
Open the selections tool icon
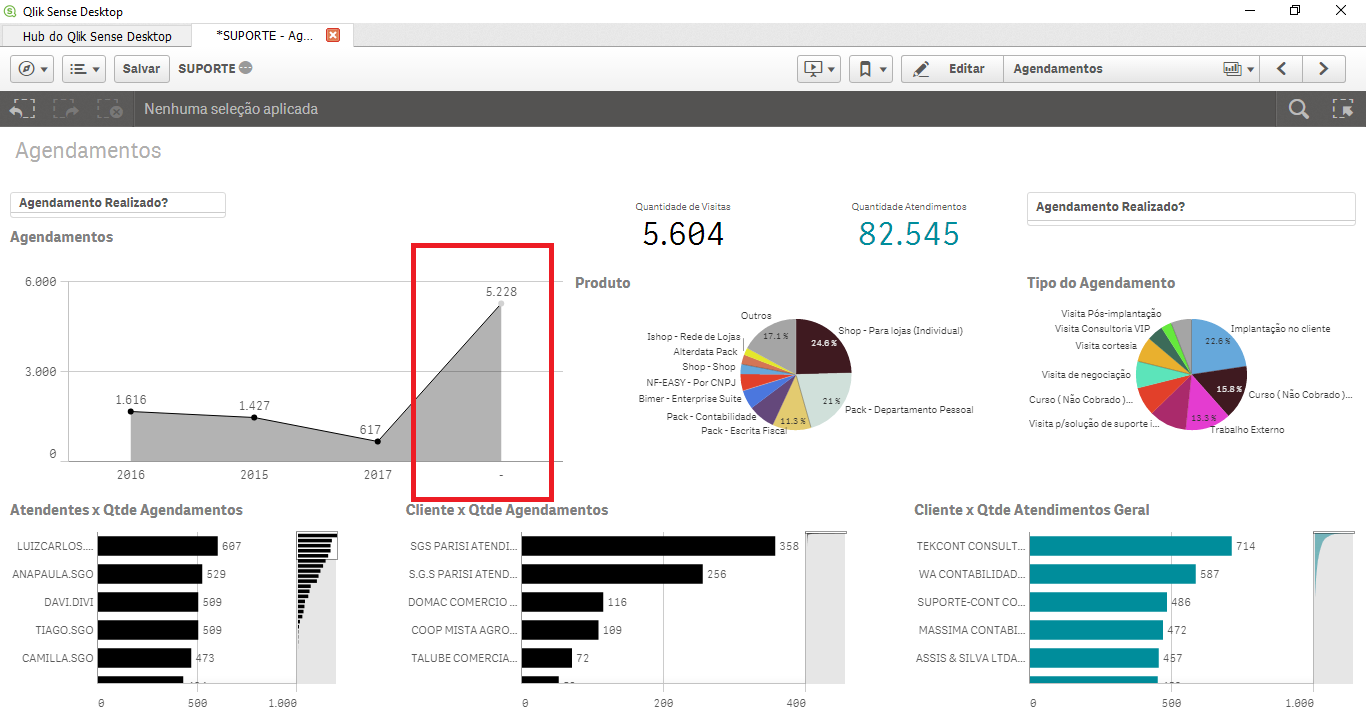point(1342,109)
